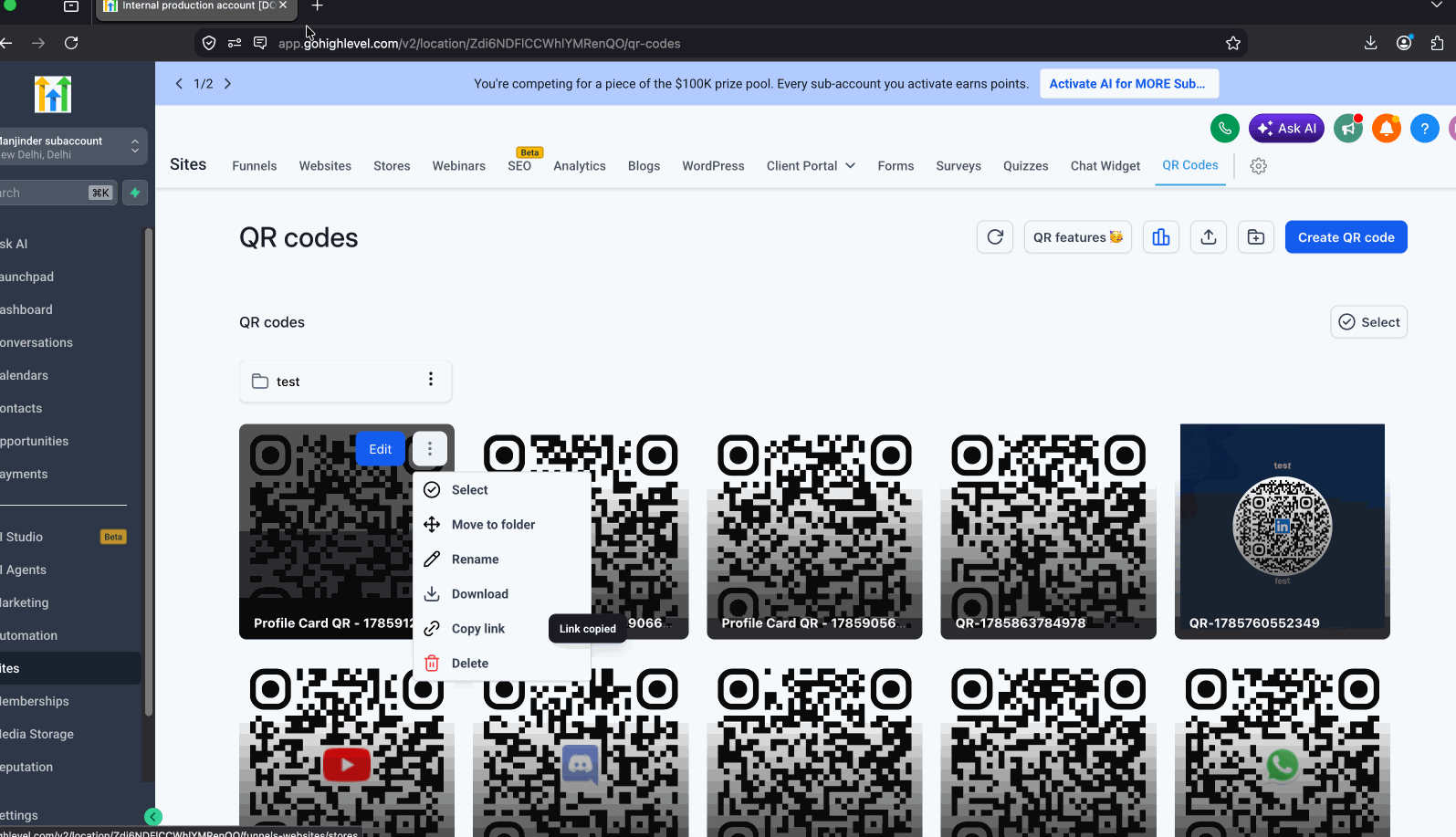Open the WordPress tab

(x=714, y=166)
